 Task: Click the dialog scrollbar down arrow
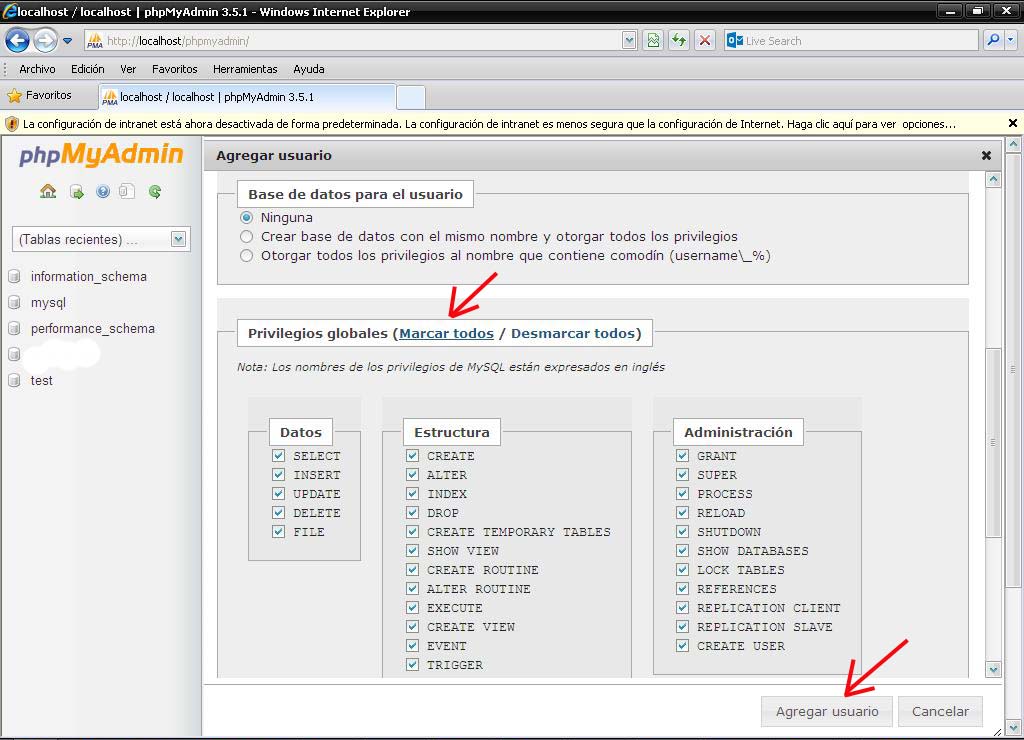[x=993, y=669]
